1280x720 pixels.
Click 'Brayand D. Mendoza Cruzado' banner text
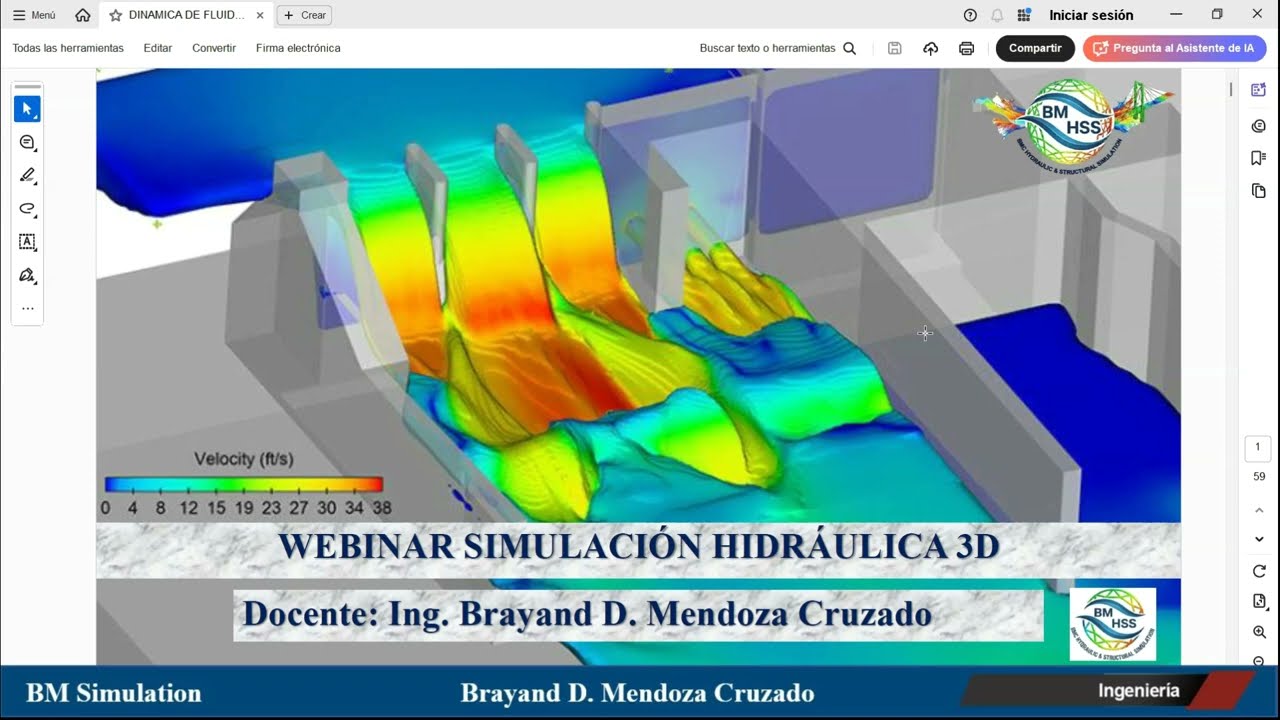pos(637,693)
